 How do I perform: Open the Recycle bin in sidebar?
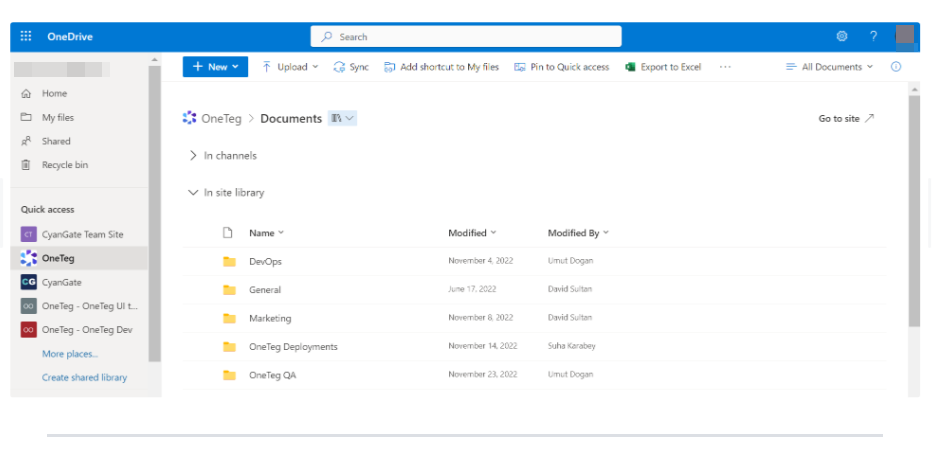pos(64,165)
